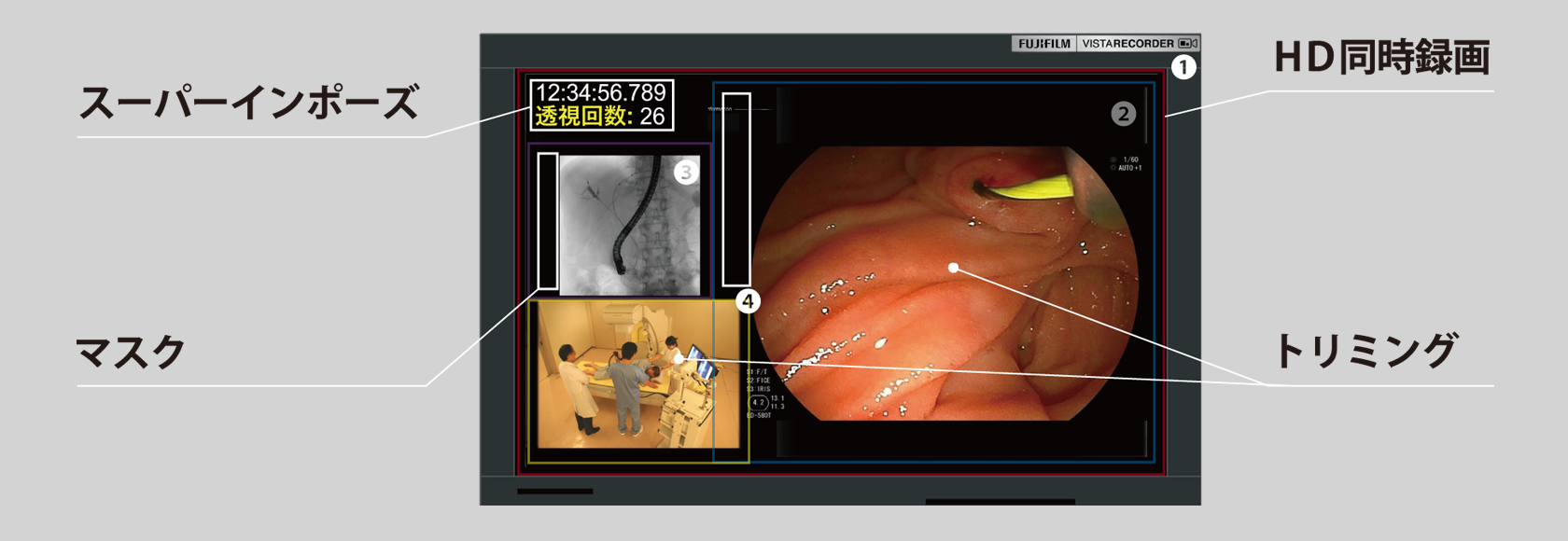Click the circle 3 marker on X-ray
The image size is (1568, 541).
point(686,172)
